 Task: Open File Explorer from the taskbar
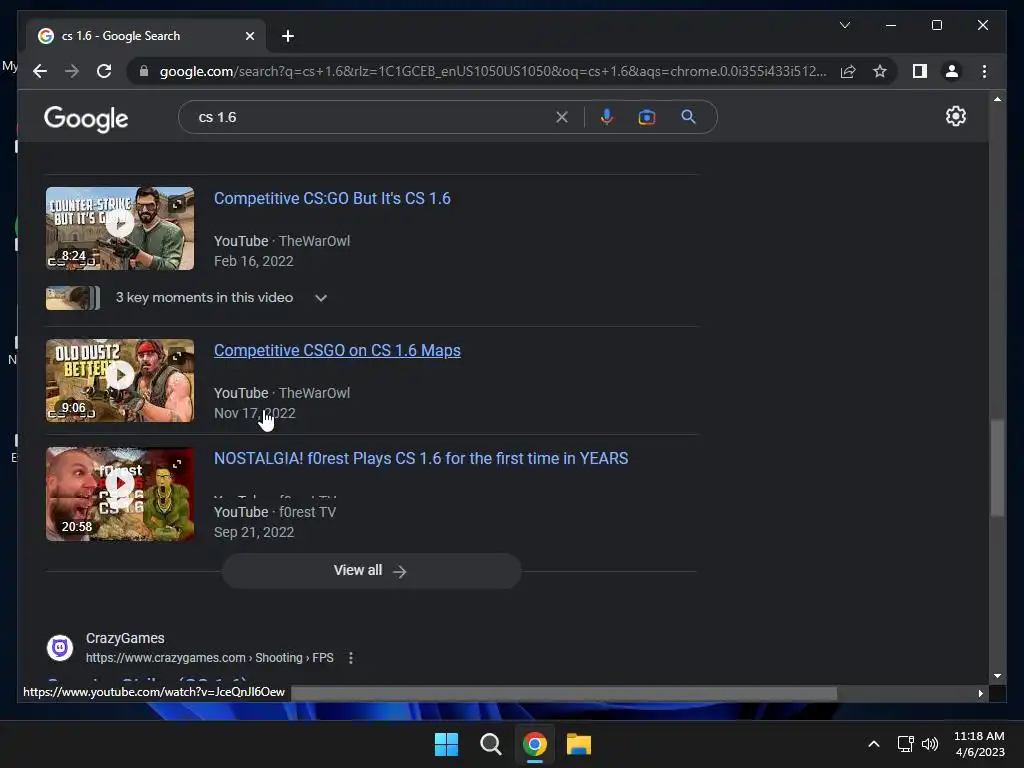tap(579, 744)
